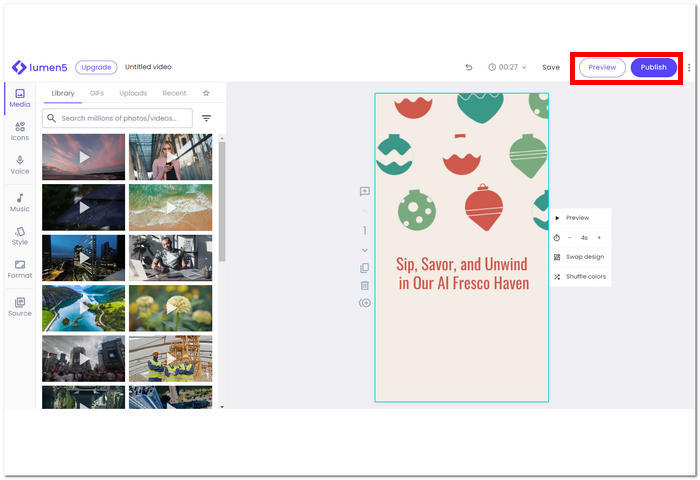This screenshot has height=480, width=700.
Task: Click the Upgrade button
Action: [x=96, y=67]
